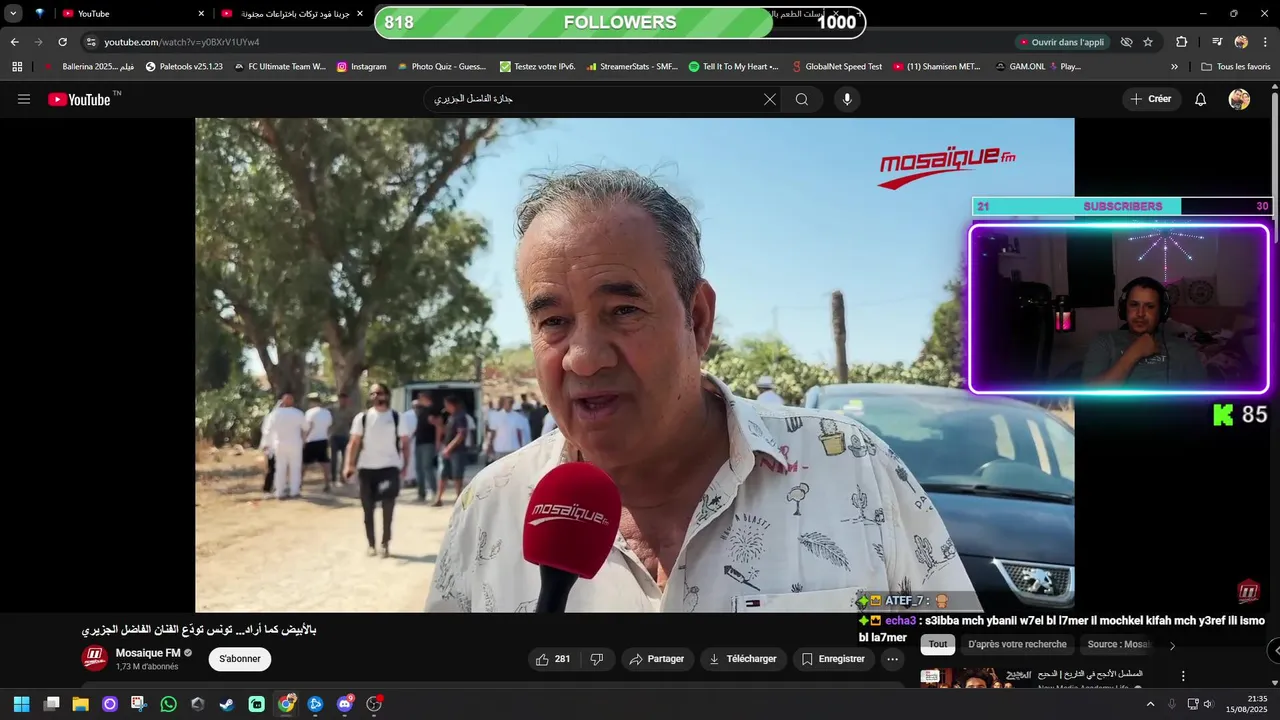This screenshot has height=720, width=1280.
Task: Open the Chrome profile avatar in the toolbar
Action: click(x=1241, y=42)
